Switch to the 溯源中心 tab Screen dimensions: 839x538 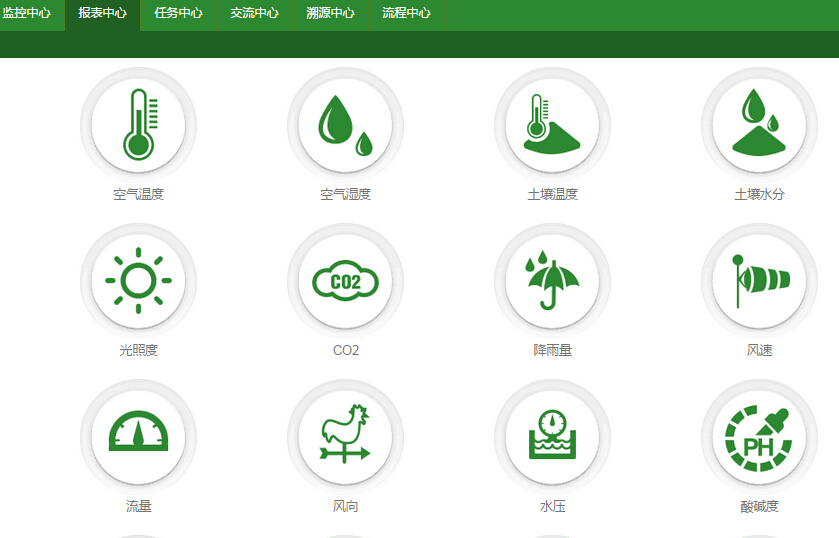coord(330,14)
